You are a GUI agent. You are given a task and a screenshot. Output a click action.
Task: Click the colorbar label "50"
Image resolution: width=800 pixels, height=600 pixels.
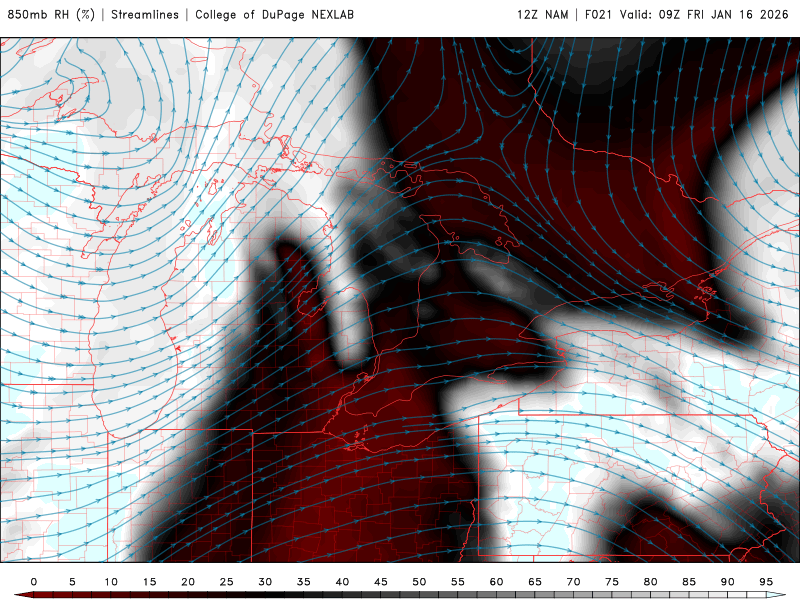pos(419,582)
